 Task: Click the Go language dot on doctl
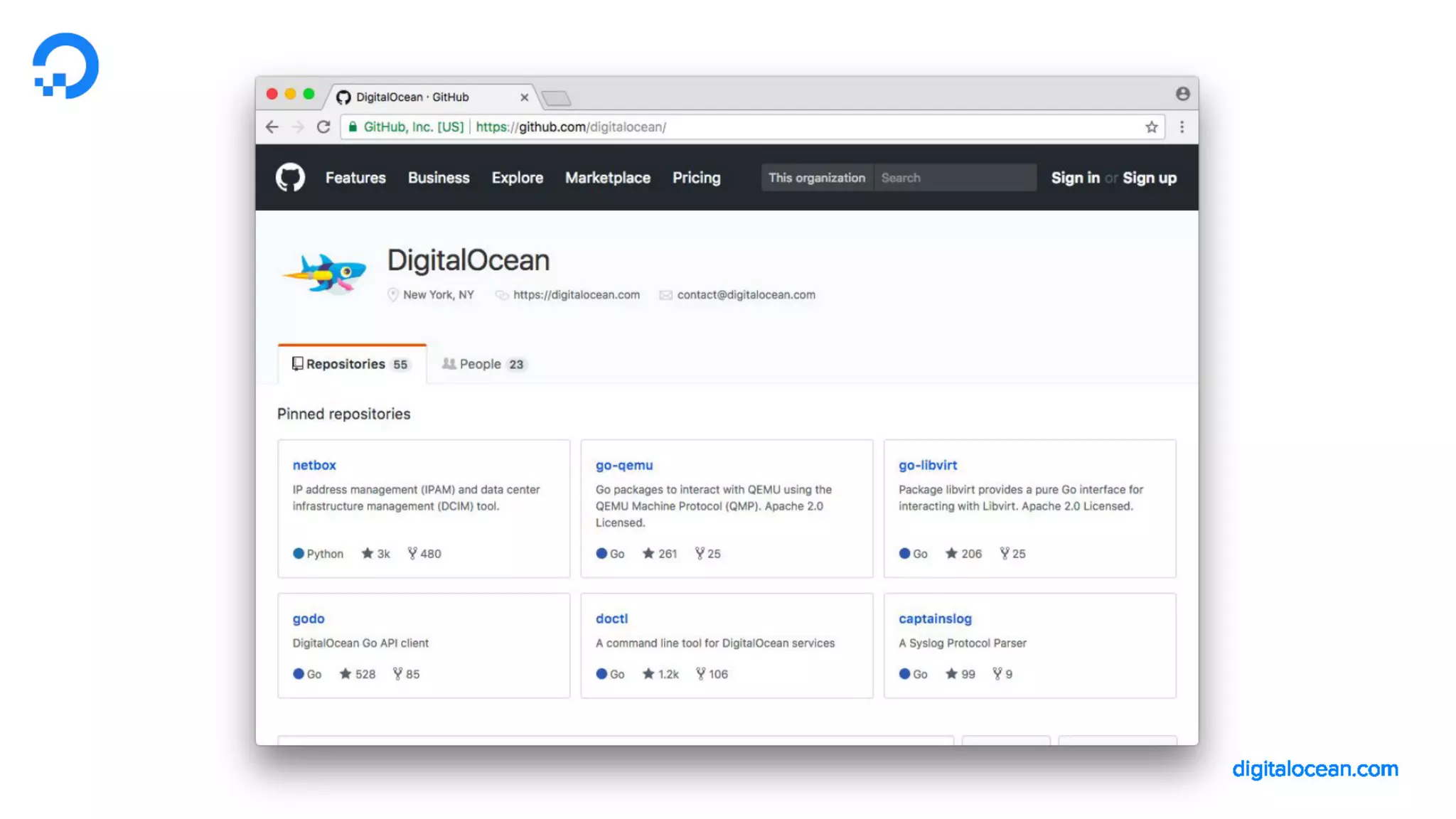tap(601, 674)
